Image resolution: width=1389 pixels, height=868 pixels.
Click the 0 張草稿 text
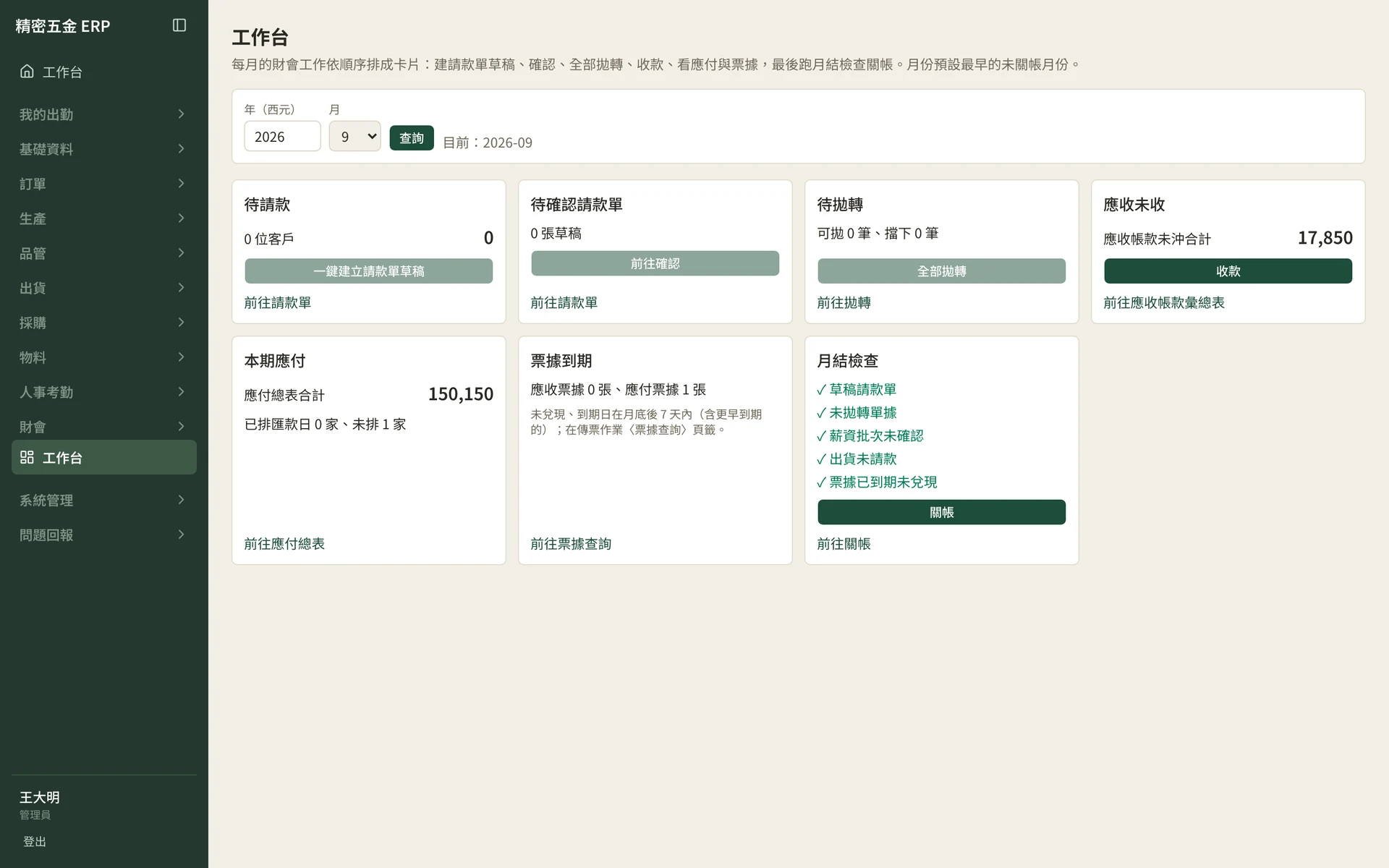[556, 233]
